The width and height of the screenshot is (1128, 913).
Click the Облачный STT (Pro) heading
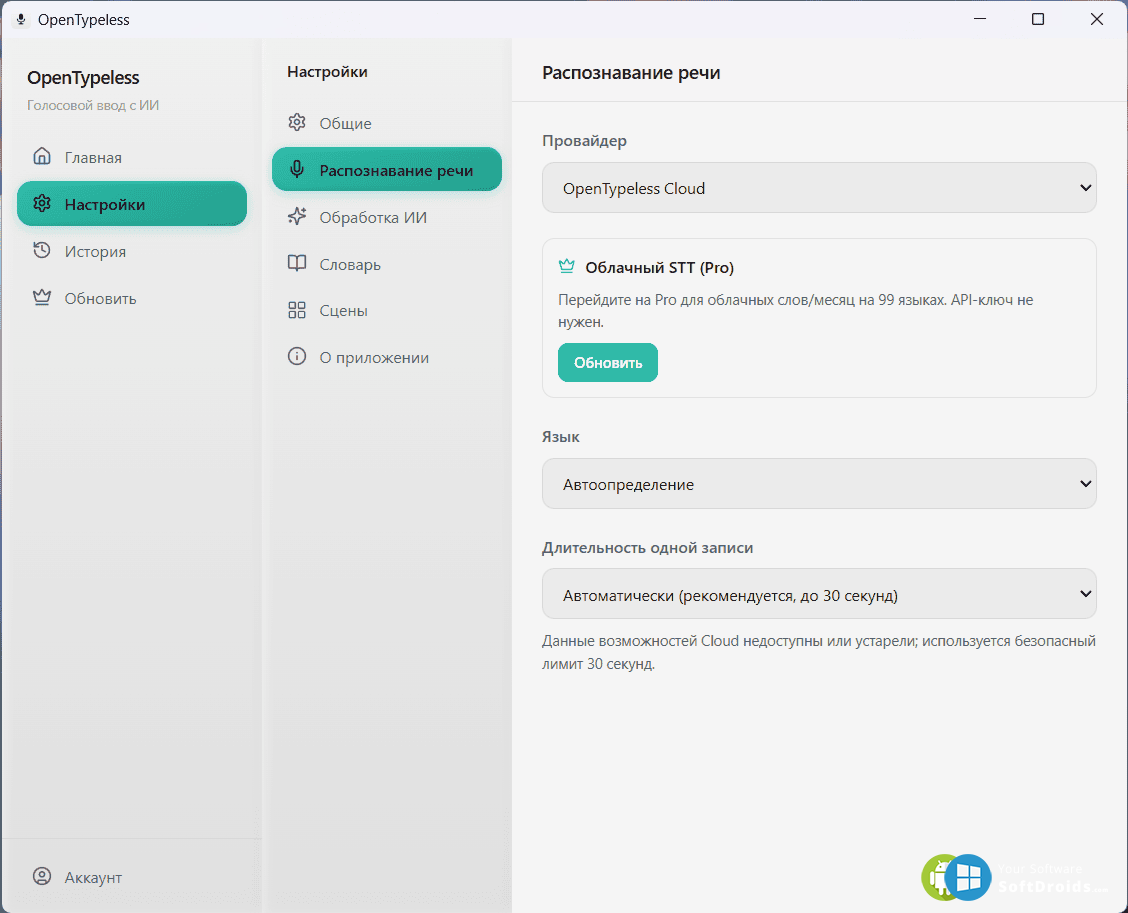(659, 268)
